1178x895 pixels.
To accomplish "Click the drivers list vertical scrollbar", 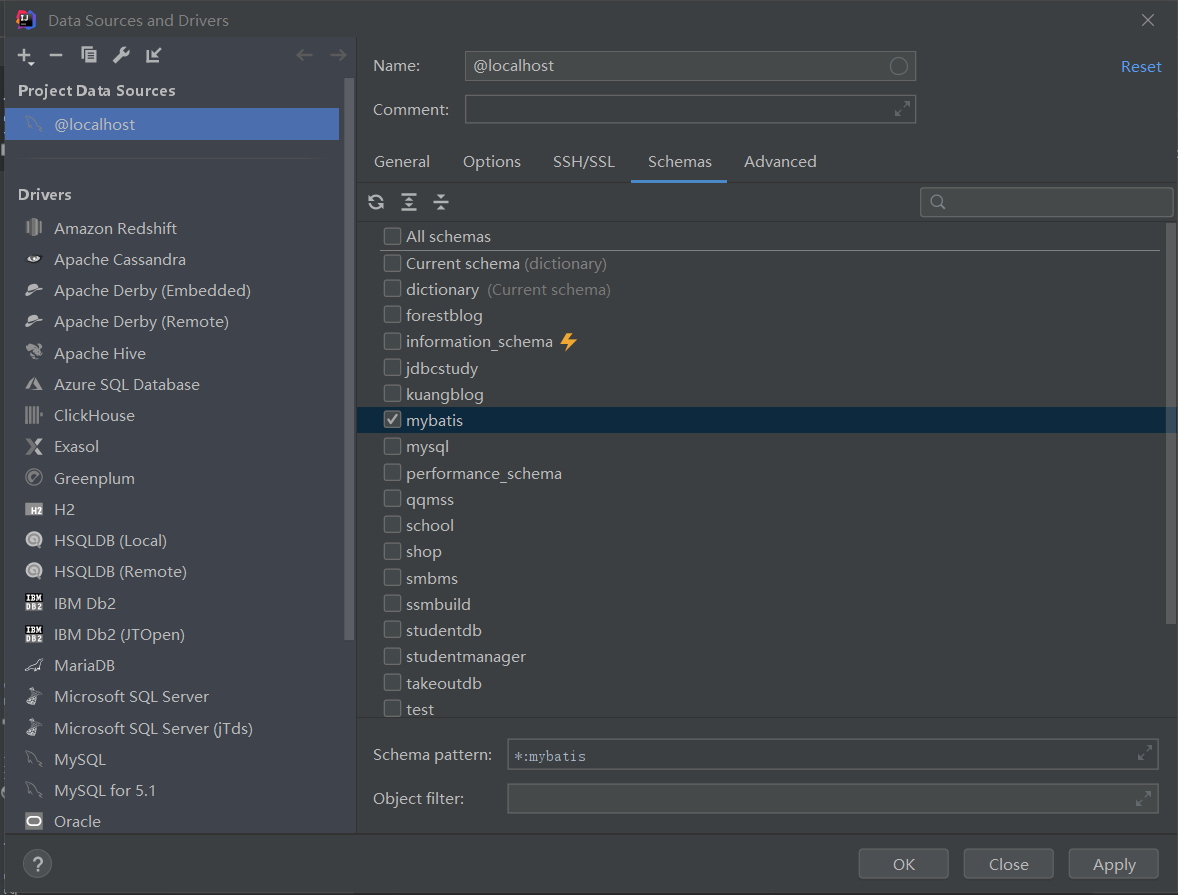I will (349, 359).
